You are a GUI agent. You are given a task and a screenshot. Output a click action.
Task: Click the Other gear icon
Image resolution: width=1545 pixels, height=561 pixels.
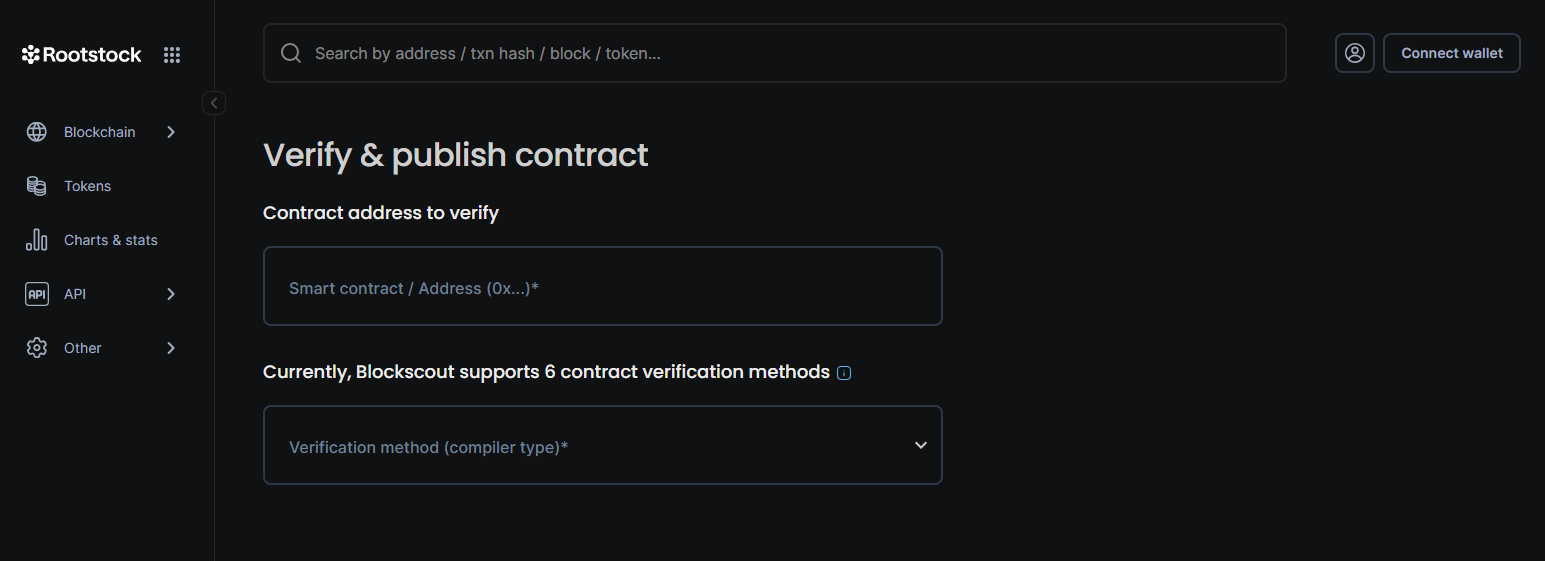(37, 348)
